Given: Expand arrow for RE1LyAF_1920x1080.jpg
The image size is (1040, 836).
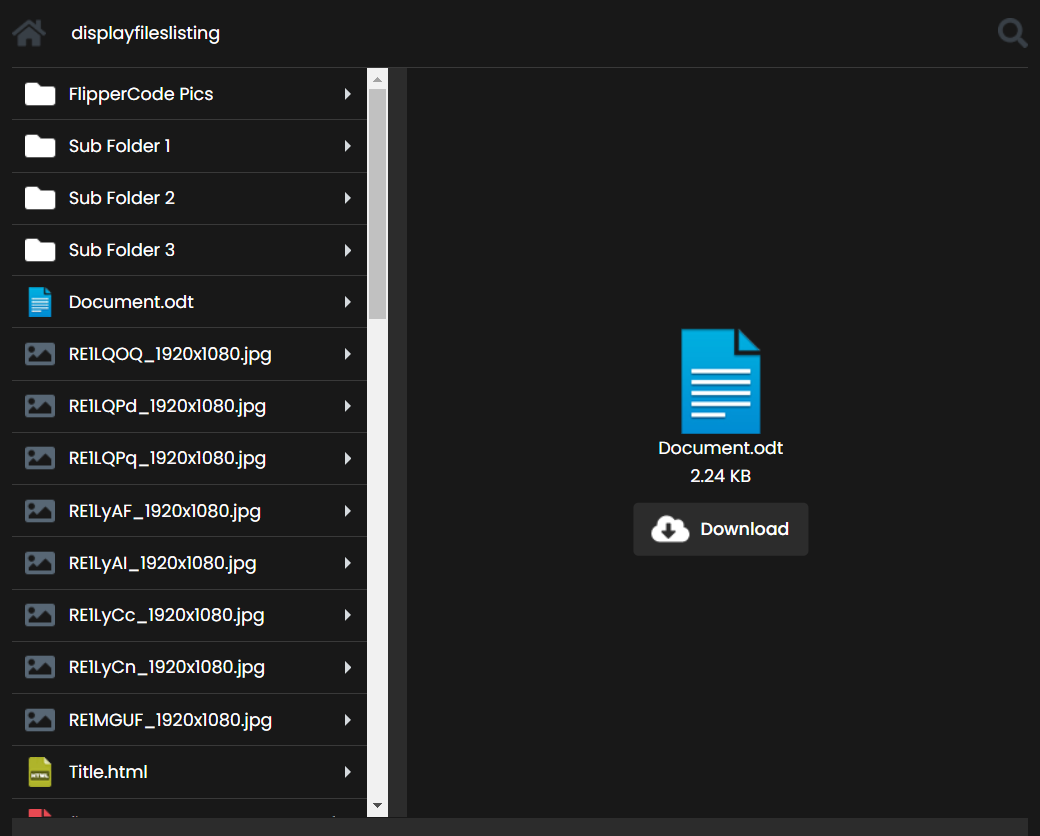Looking at the screenshot, I should (x=347, y=511).
